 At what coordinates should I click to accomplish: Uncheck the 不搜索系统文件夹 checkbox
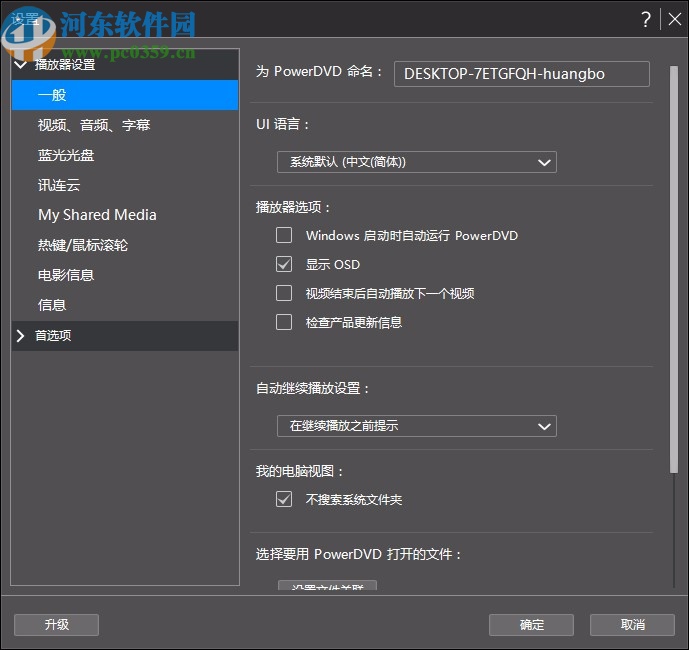tap(284, 499)
